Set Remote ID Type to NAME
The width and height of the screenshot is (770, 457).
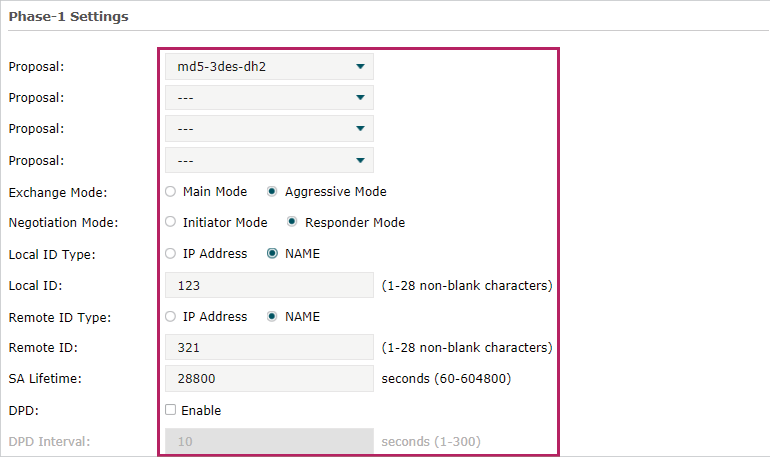point(272,317)
